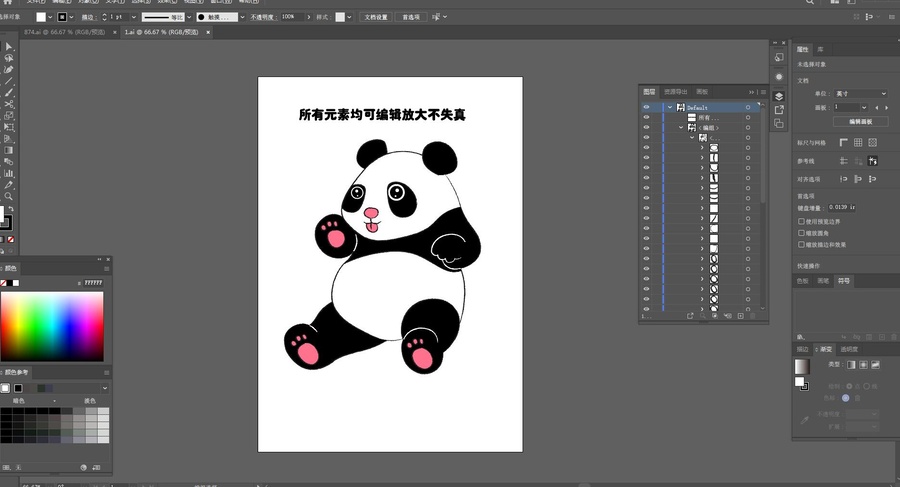Close the 1.ai document tab
This screenshot has height=487, width=900.
pyautogui.click(x=208, y=32)
